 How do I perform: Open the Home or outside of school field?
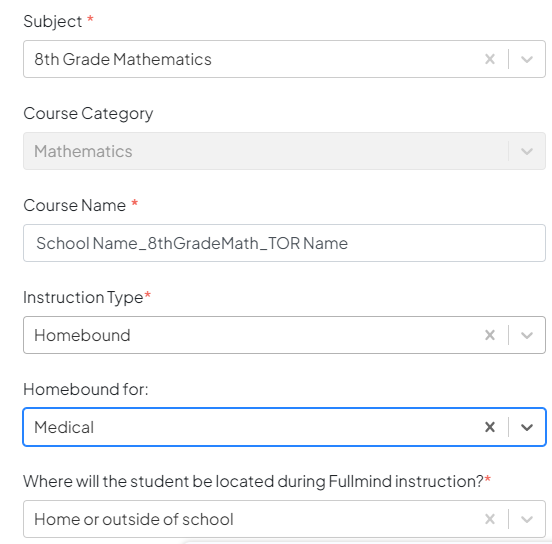coord(284,519)
